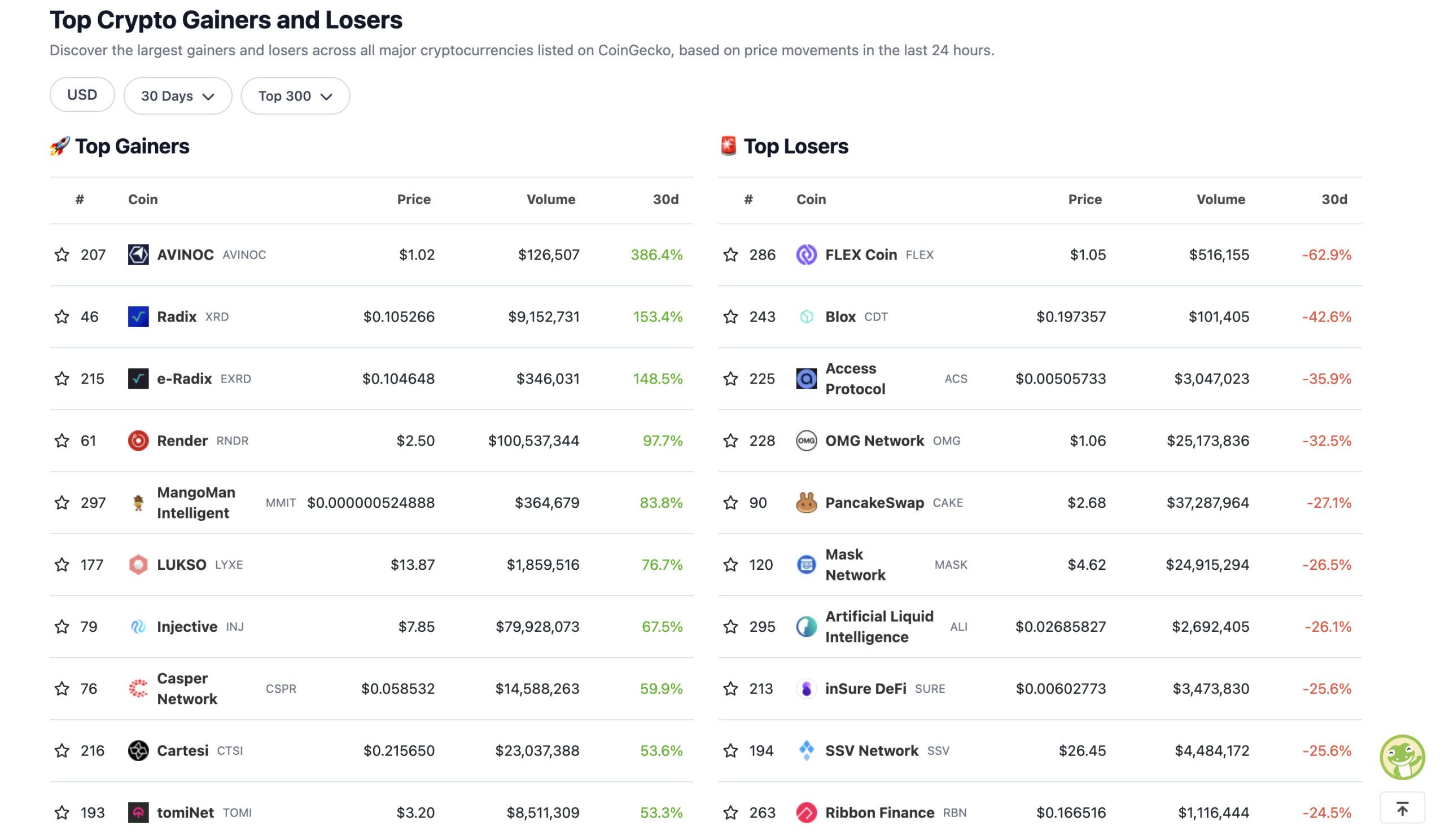Open the 30 Days timeframe dropdown
This screenshot has height=840, width=1445.
tap(178, 96)
